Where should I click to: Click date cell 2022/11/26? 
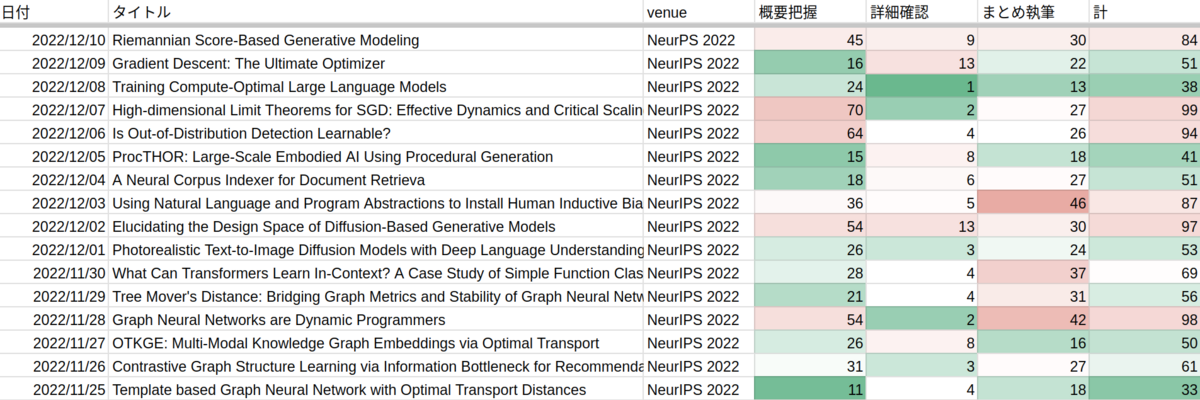[x=54, y=366]
